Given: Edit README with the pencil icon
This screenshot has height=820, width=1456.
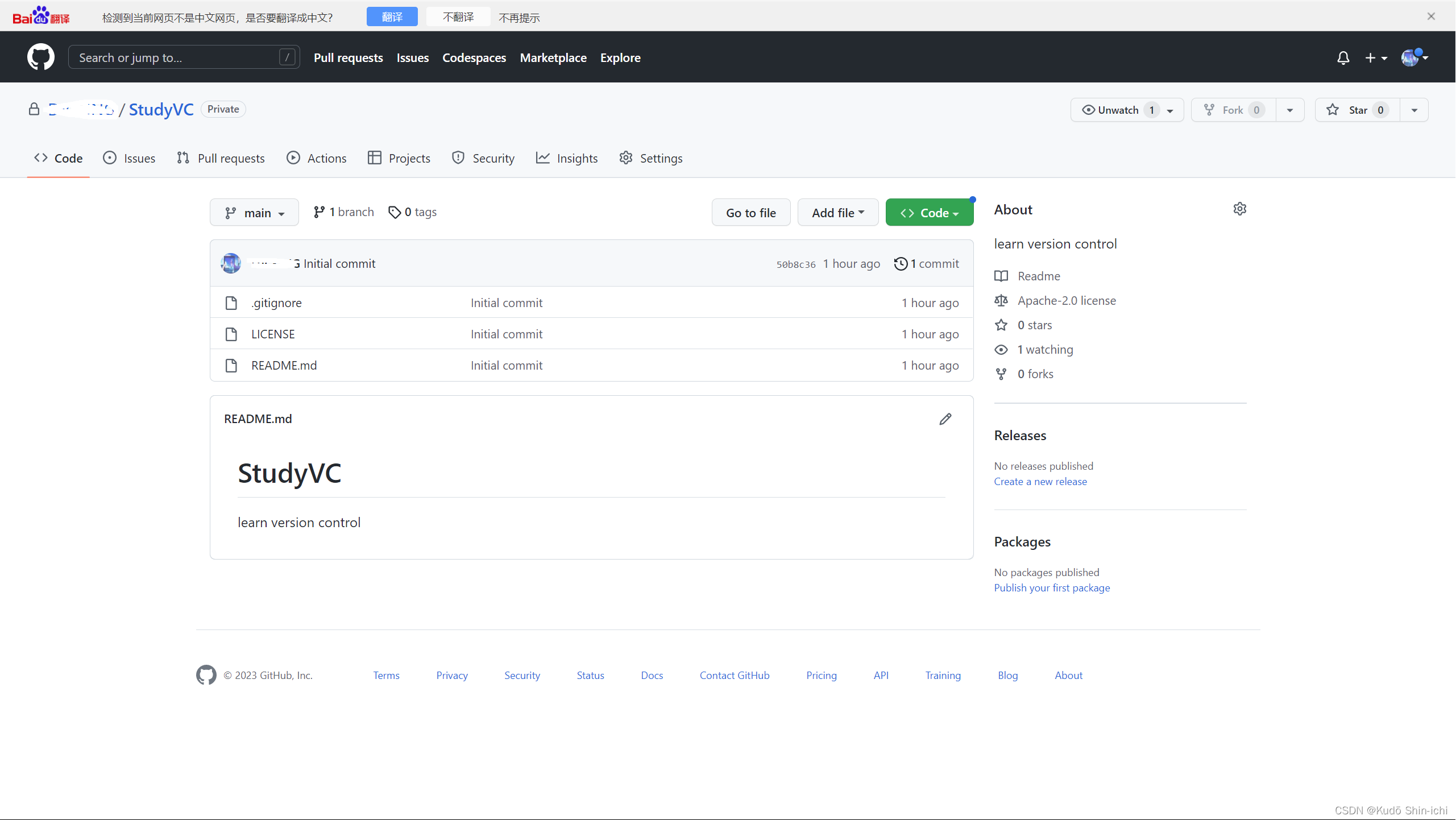Looking at the screenshot, I should pos(945,419).
